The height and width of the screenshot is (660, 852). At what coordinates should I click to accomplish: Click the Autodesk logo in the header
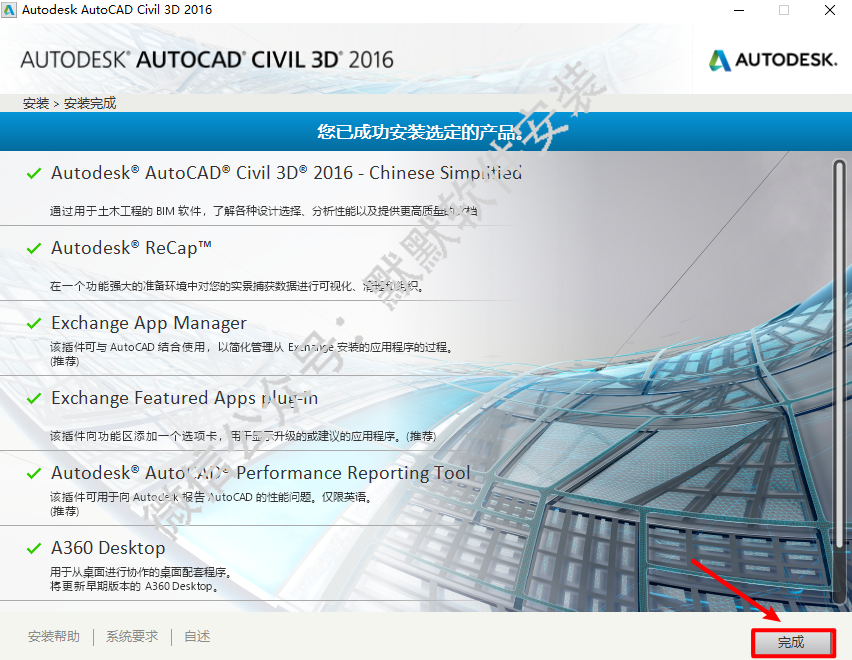772,60
